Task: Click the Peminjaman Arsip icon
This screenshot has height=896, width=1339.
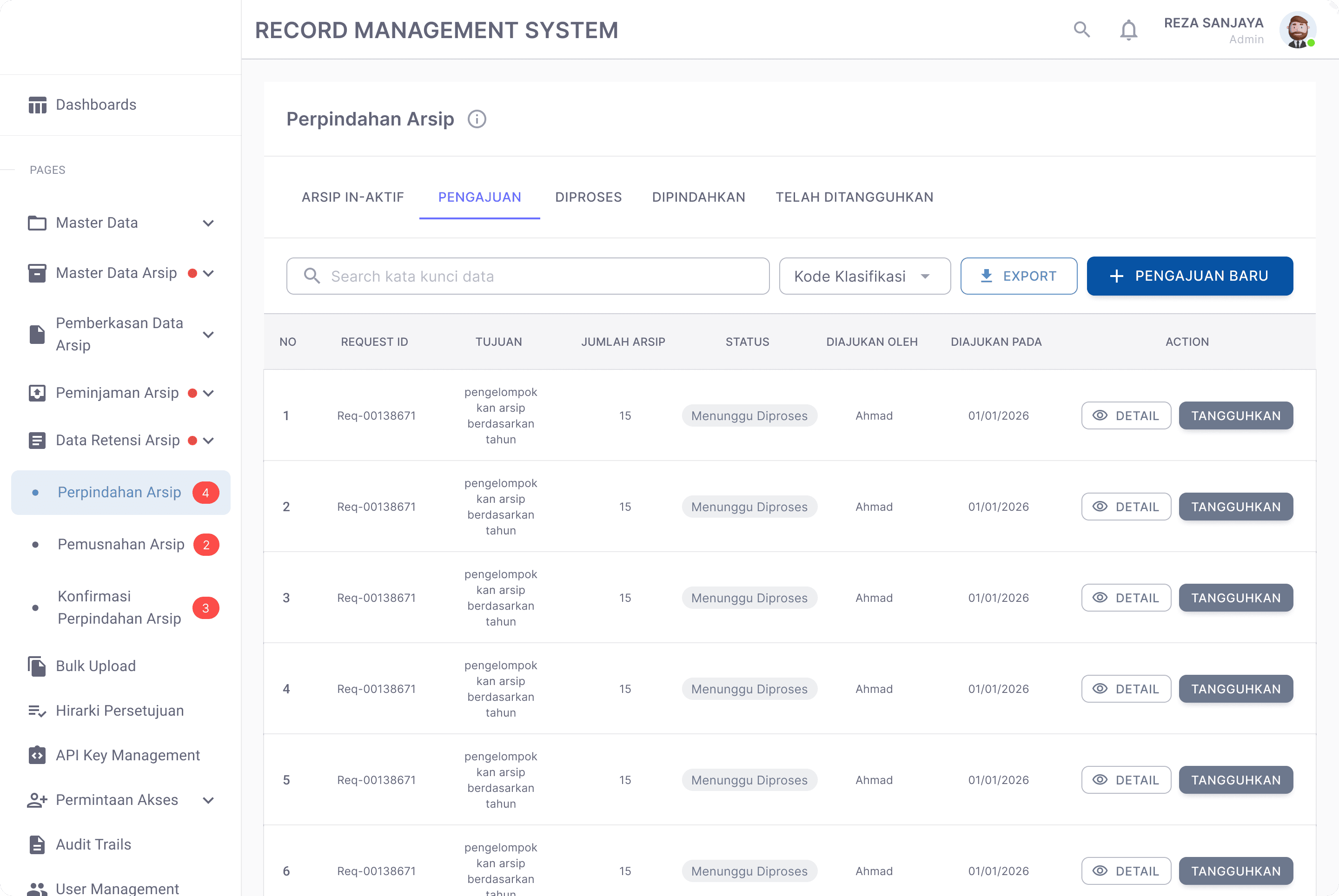Action: point(37,393)
